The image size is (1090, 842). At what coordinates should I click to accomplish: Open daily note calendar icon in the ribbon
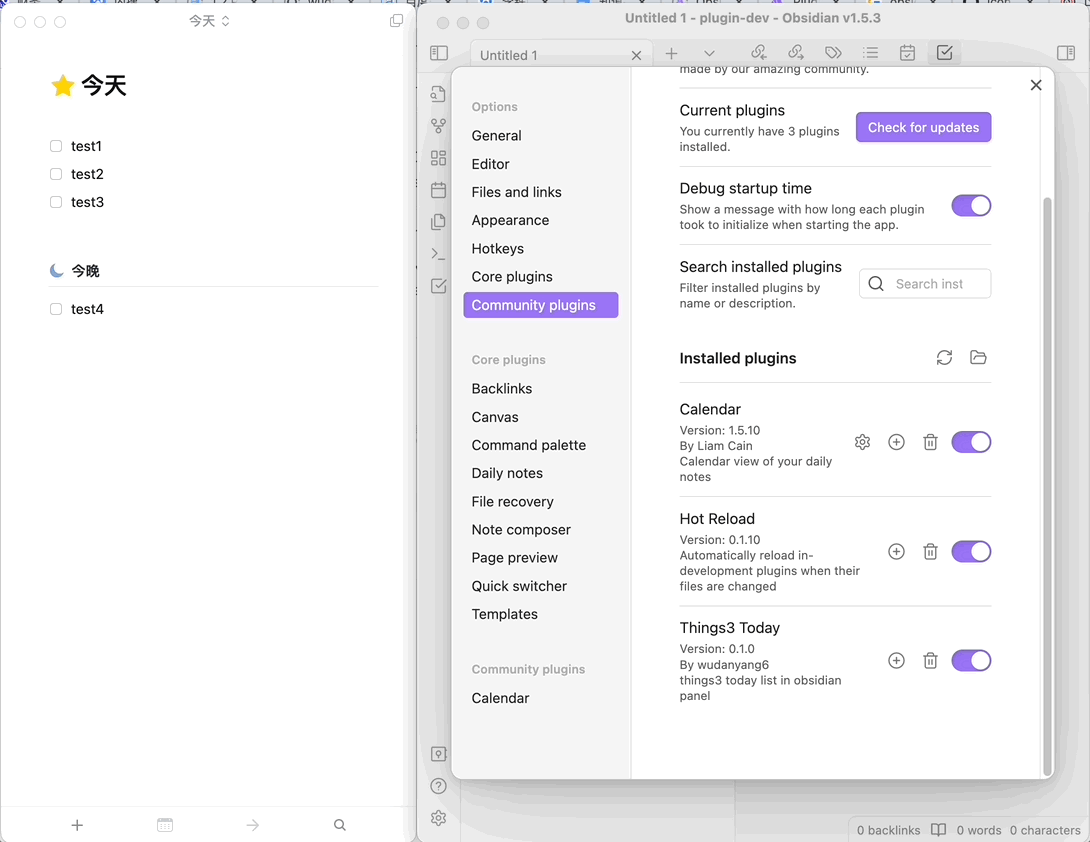438,190
